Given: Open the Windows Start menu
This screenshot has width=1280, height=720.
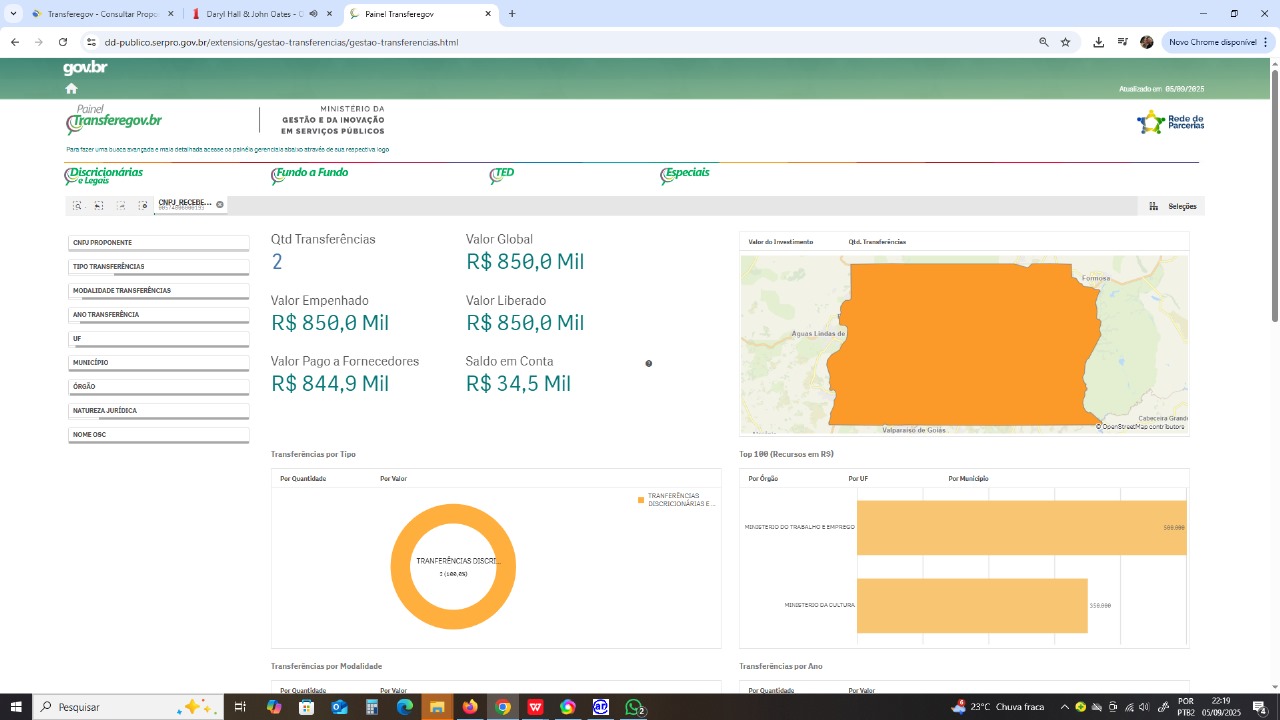Looking at the screenshot, I should pyautogui.click(x=16, y=707).
